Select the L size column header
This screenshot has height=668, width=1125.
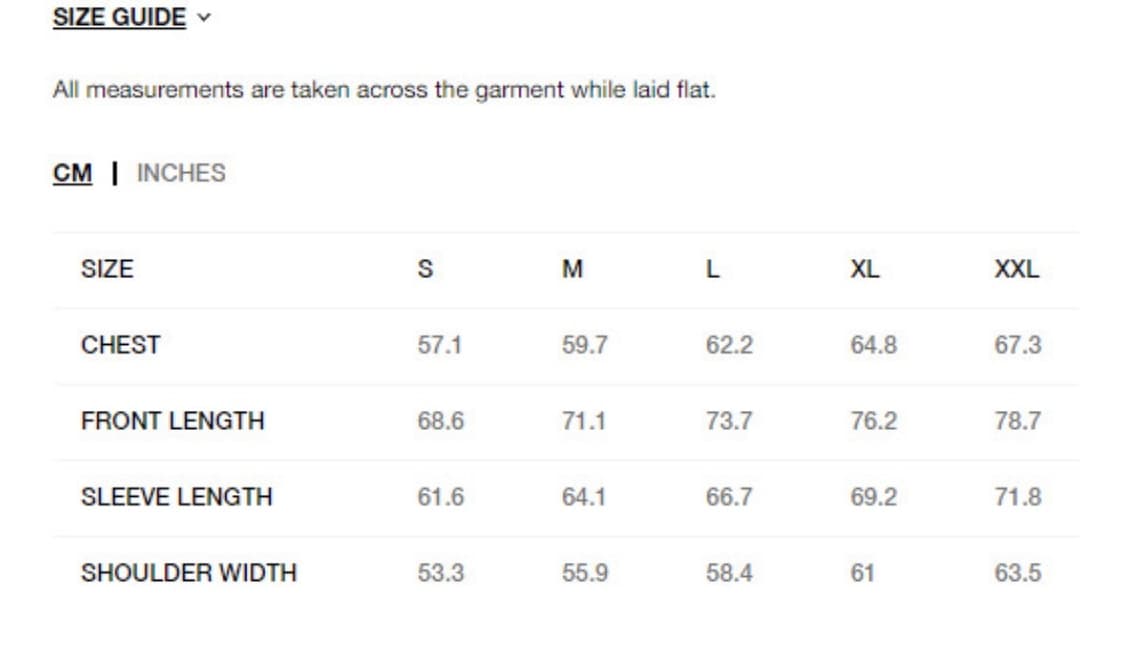tap(712, 269)
